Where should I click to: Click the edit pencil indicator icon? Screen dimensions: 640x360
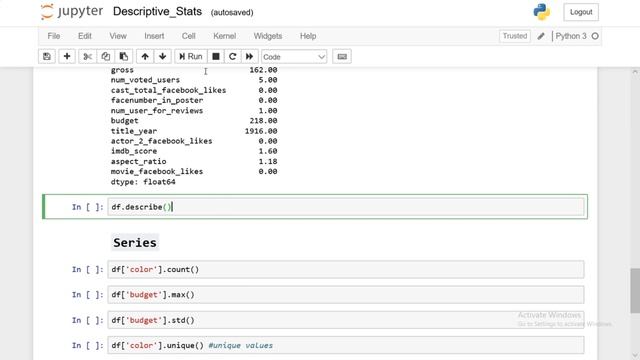pos(541,36)
